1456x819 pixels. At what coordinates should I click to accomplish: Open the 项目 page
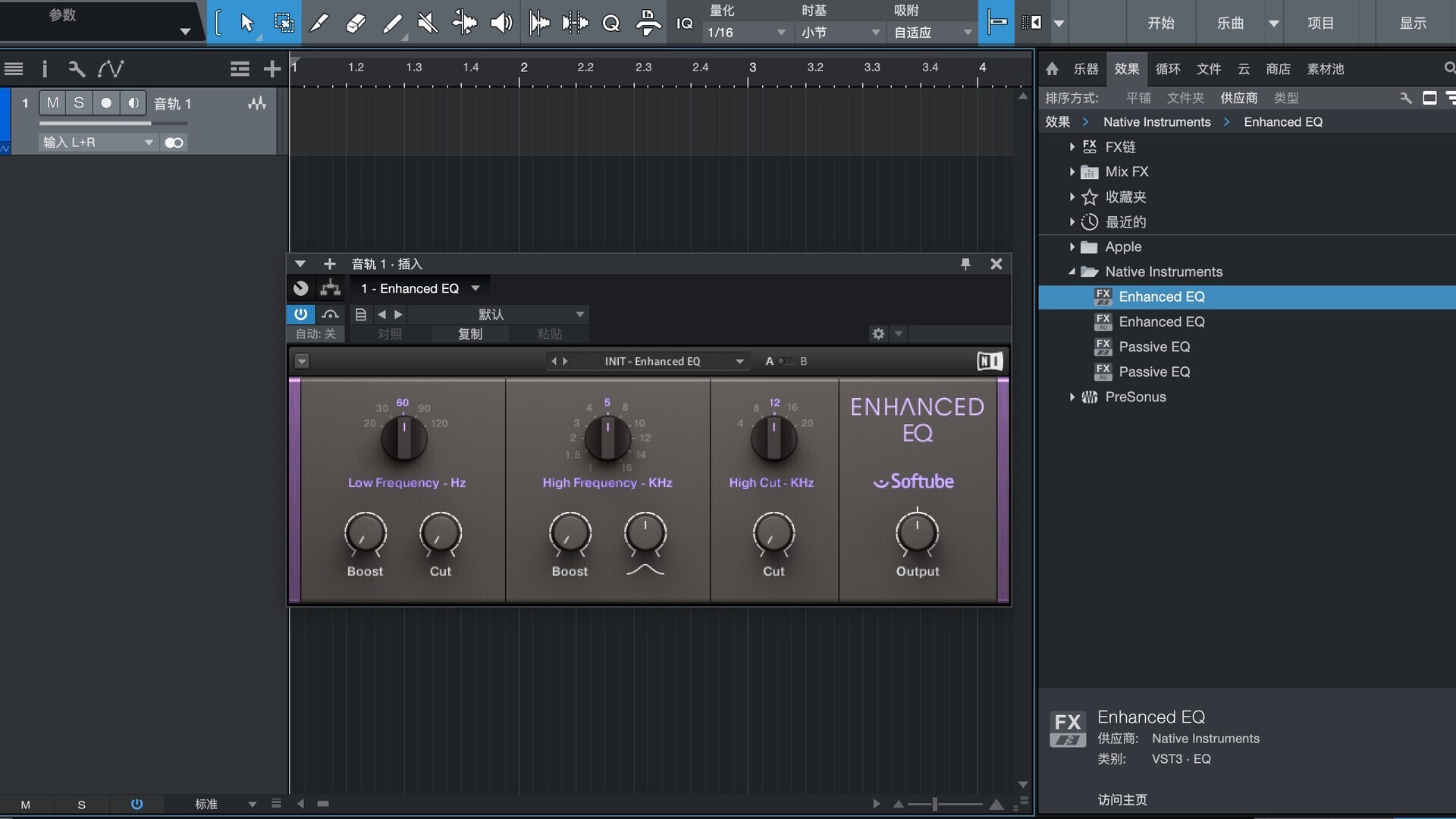point(1321,23)
